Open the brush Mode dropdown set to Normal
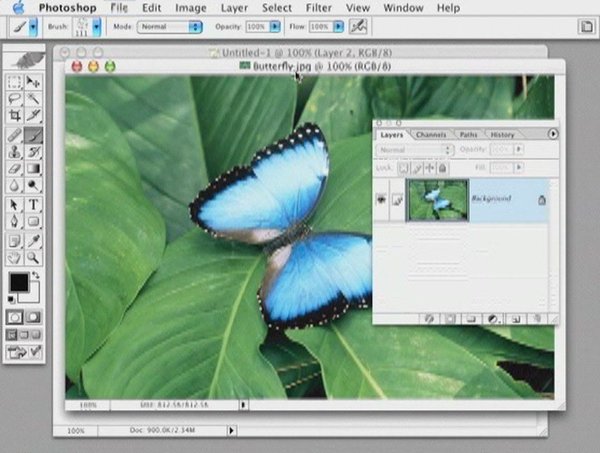 (170, 26)
